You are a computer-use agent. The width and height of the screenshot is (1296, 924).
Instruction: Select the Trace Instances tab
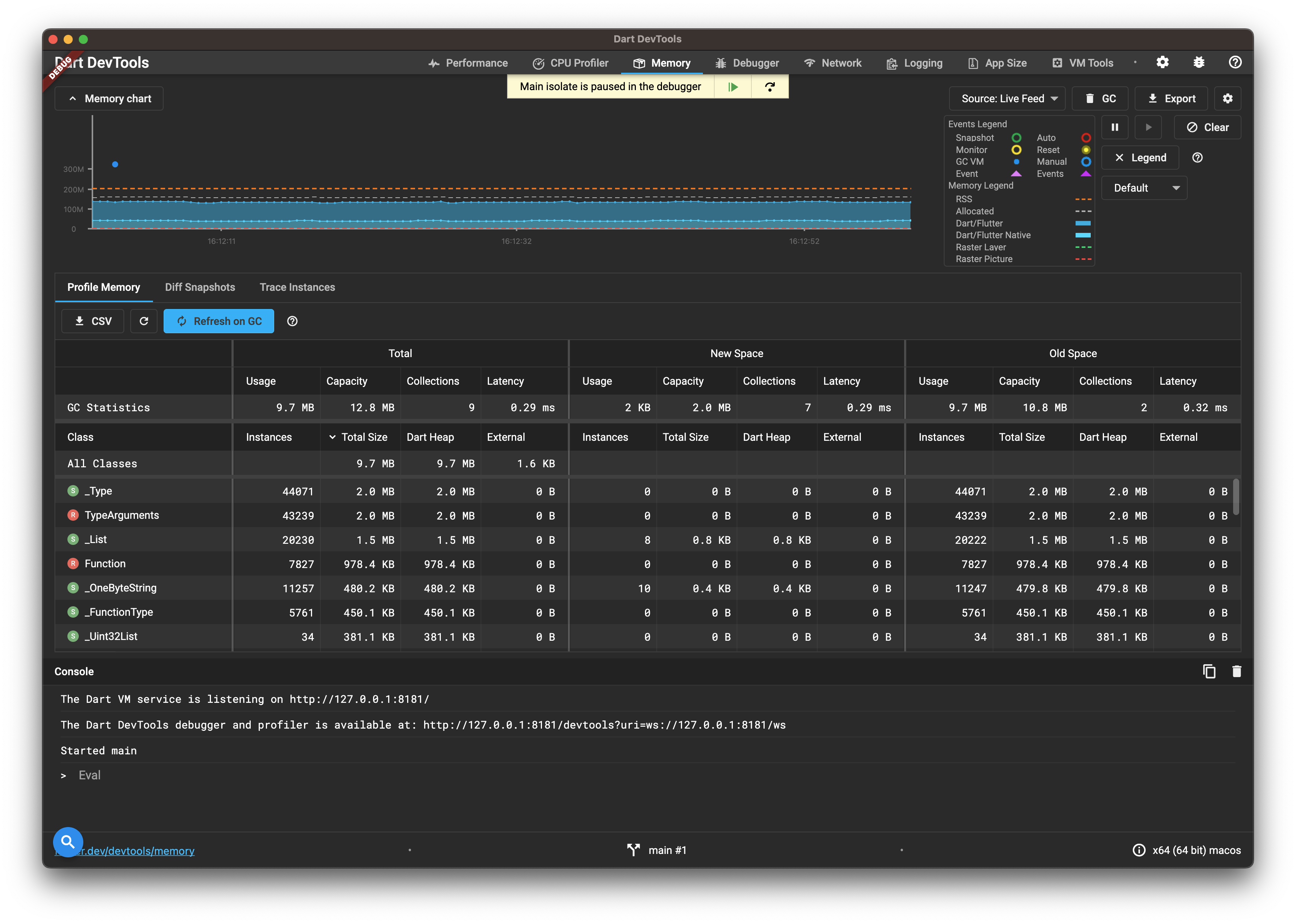(298, 288)
